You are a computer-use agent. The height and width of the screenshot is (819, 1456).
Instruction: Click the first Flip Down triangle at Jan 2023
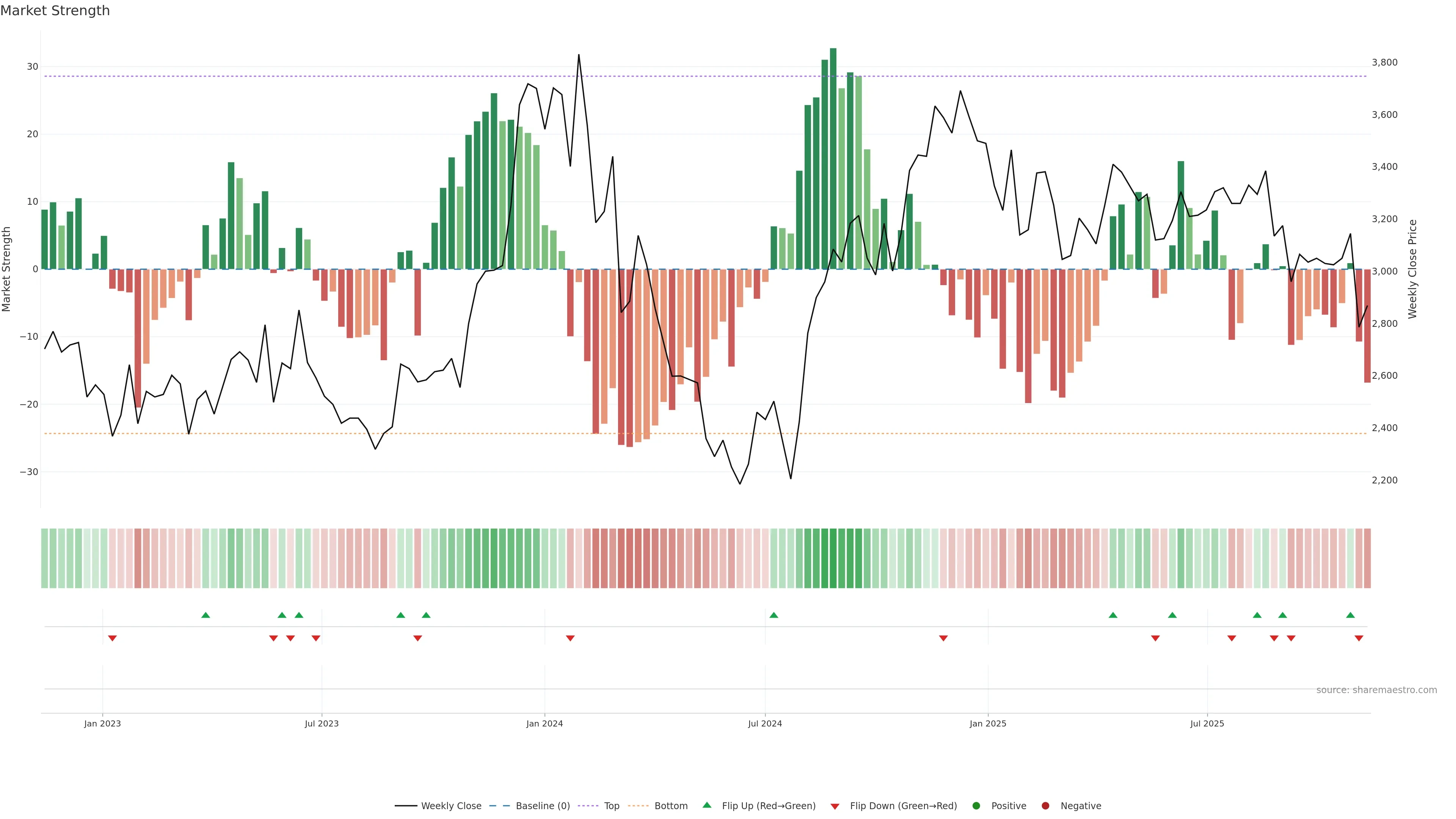tap(113, 638)
